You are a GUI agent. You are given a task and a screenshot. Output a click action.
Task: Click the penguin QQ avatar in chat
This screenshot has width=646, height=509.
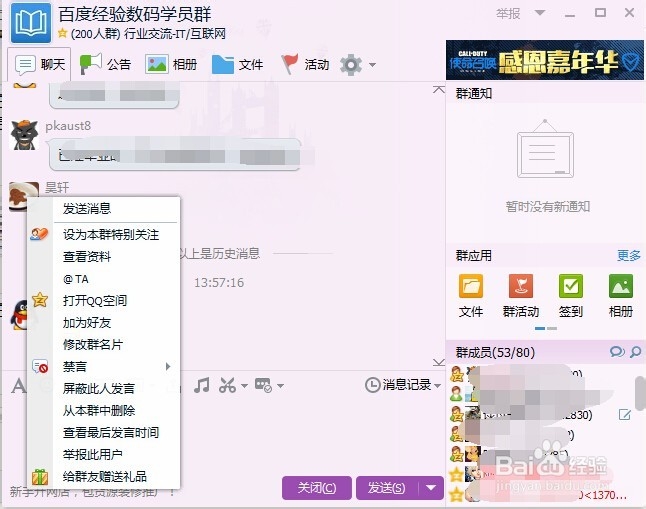19,314
